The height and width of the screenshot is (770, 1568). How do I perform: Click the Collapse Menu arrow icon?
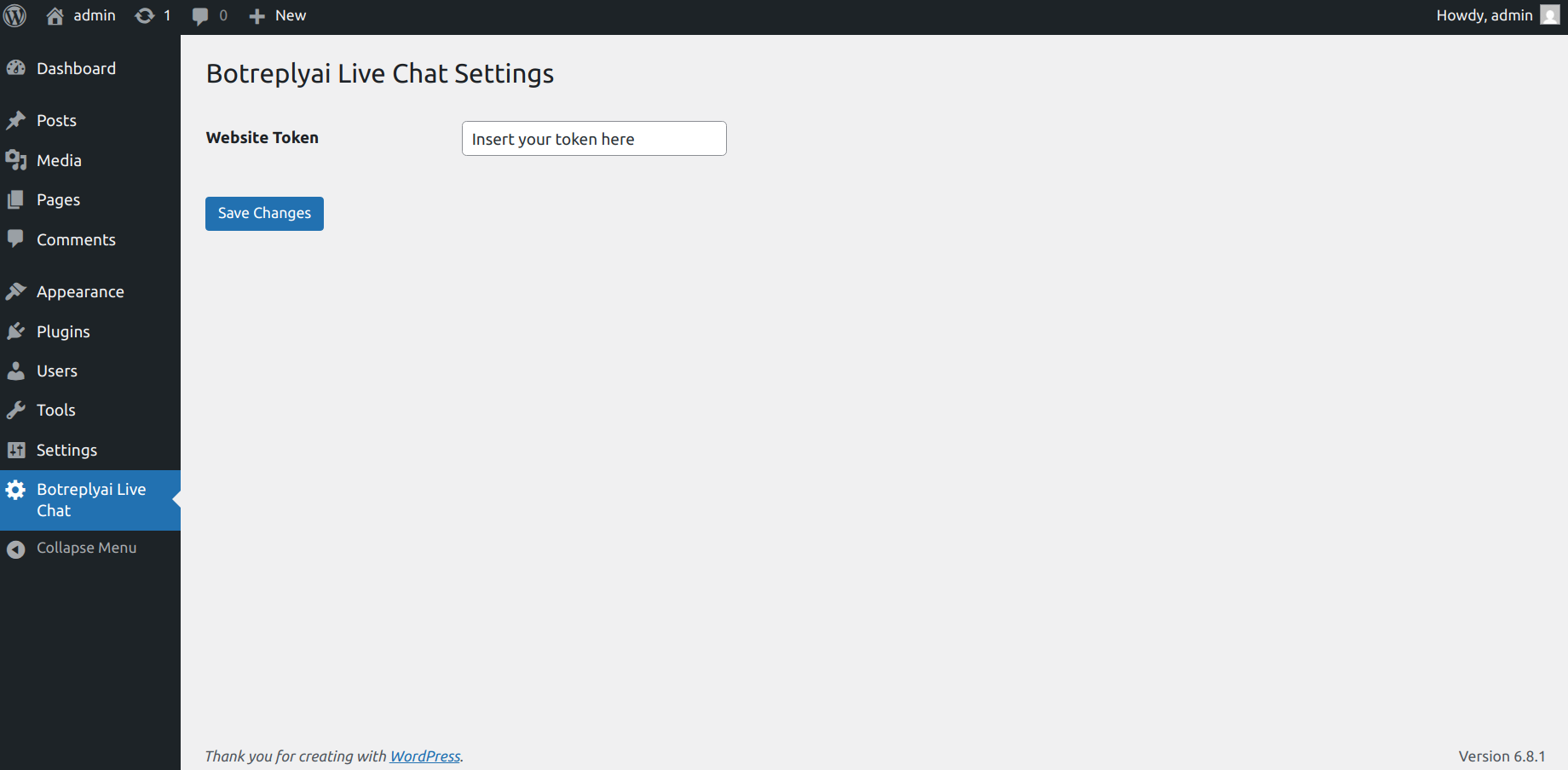pyautogui.click(x=16, y=549)
